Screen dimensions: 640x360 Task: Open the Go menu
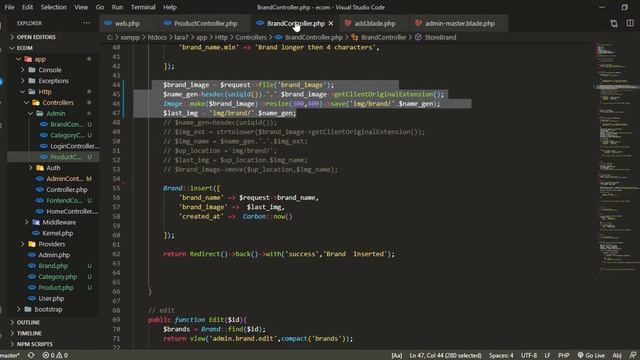click(100, 7)
